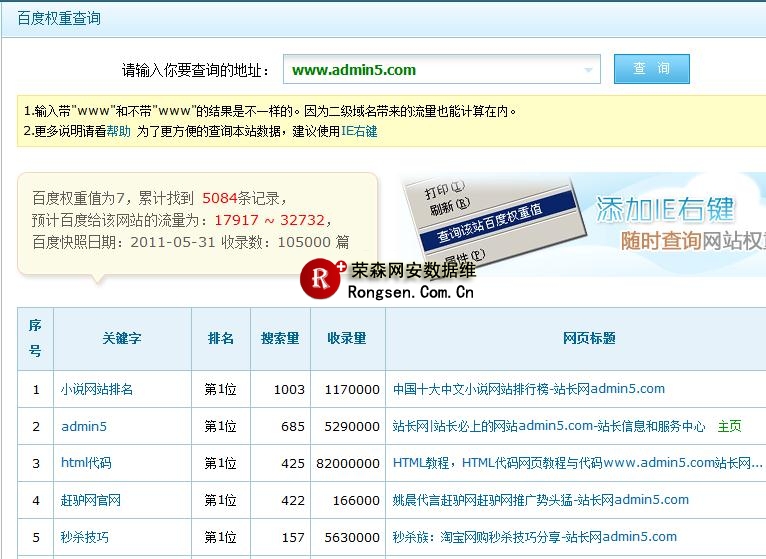The image size is (766, 559).
Task: Click the 搜索量 column header
Action: (x=280, y=338)
